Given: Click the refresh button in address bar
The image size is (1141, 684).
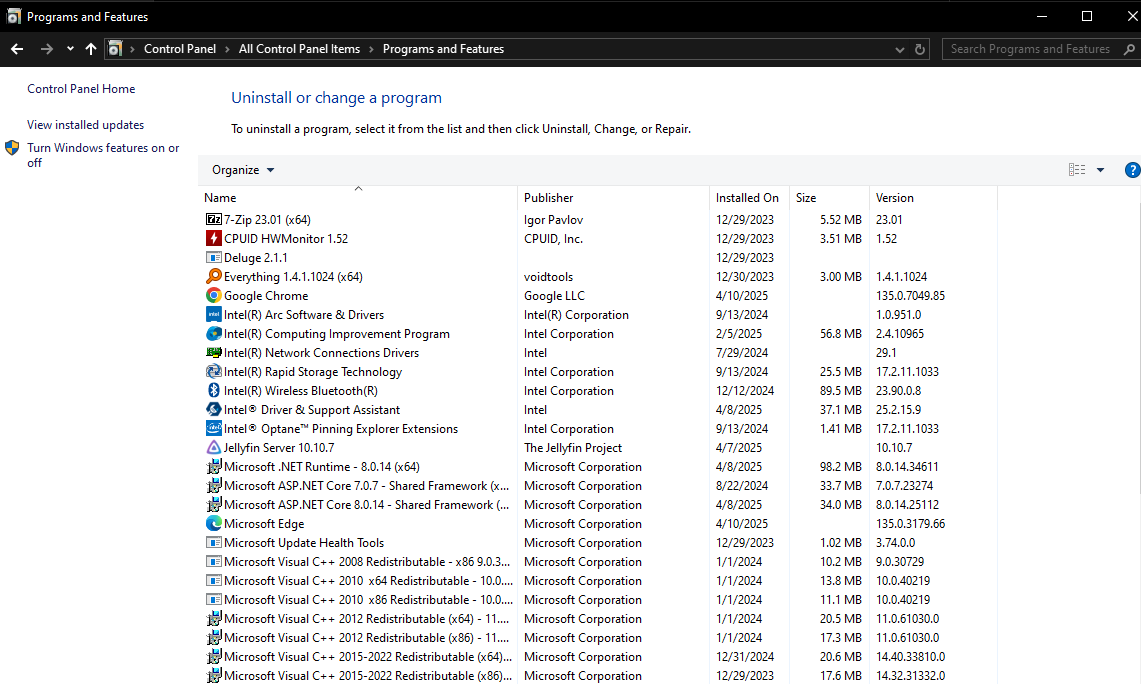Looking at the screenshot, I should coord(921,49).
